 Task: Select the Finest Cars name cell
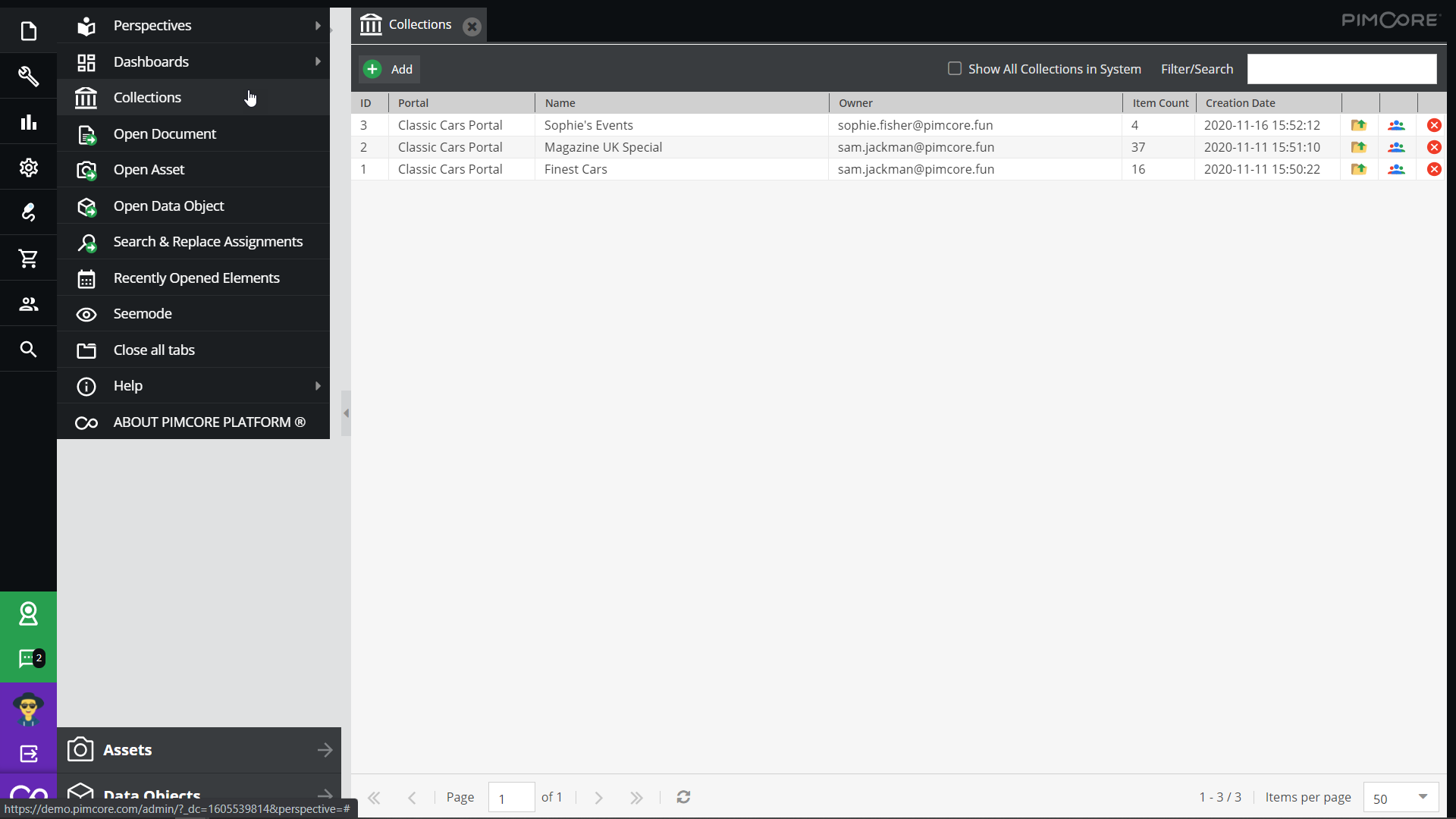click(682, 169)
